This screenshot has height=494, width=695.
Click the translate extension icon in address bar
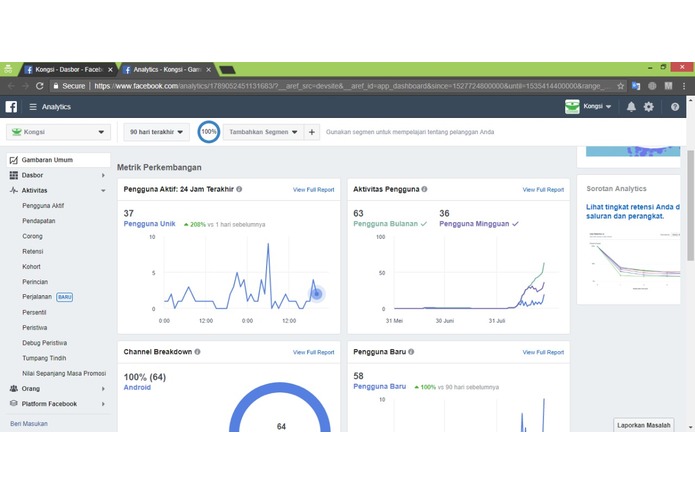[x=636, y=86]
